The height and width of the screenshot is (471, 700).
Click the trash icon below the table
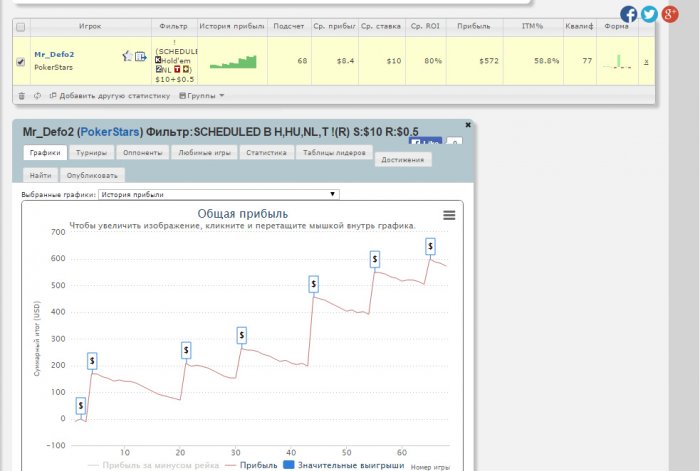click(22, 95)
